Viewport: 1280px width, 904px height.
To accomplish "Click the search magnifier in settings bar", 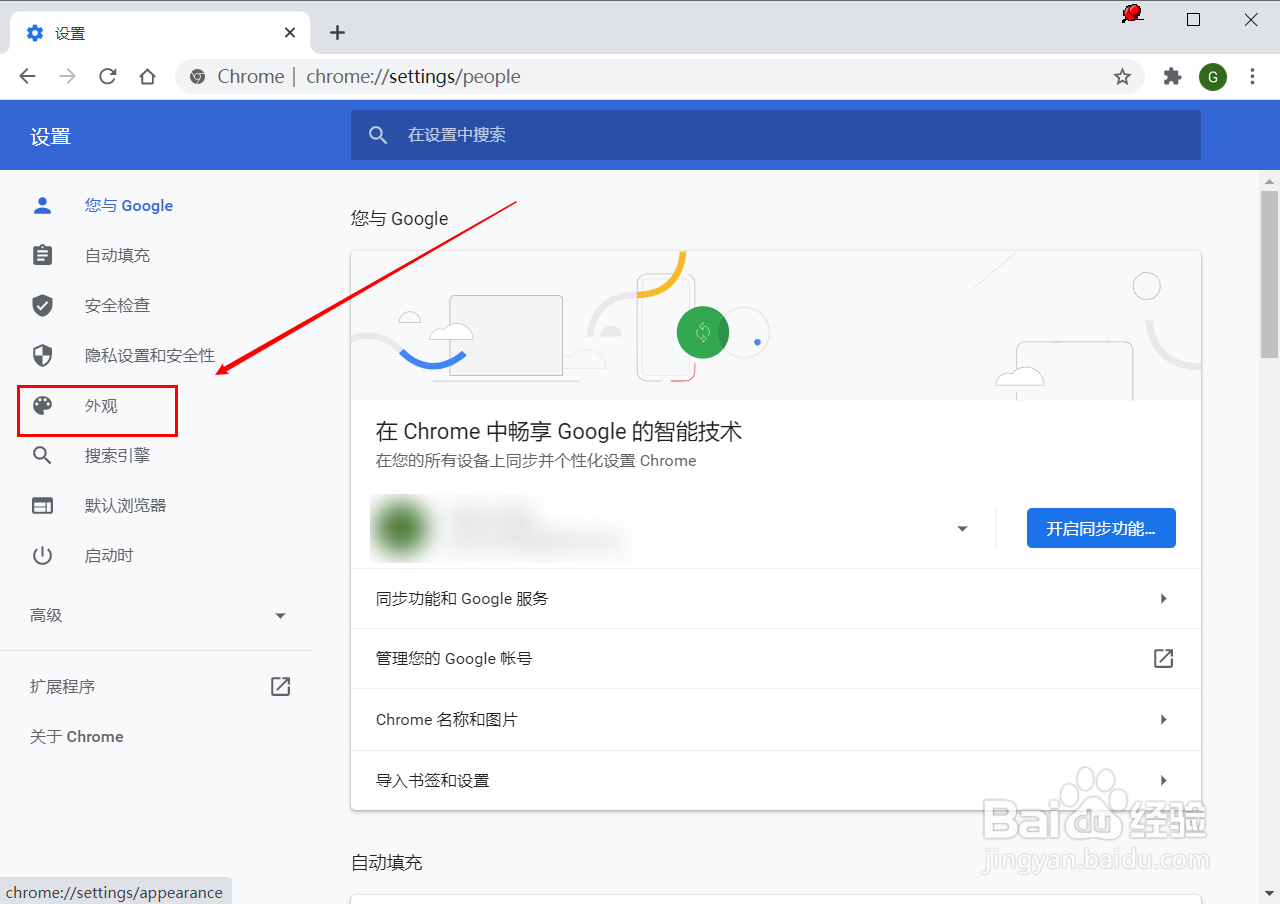I will 378,135.
